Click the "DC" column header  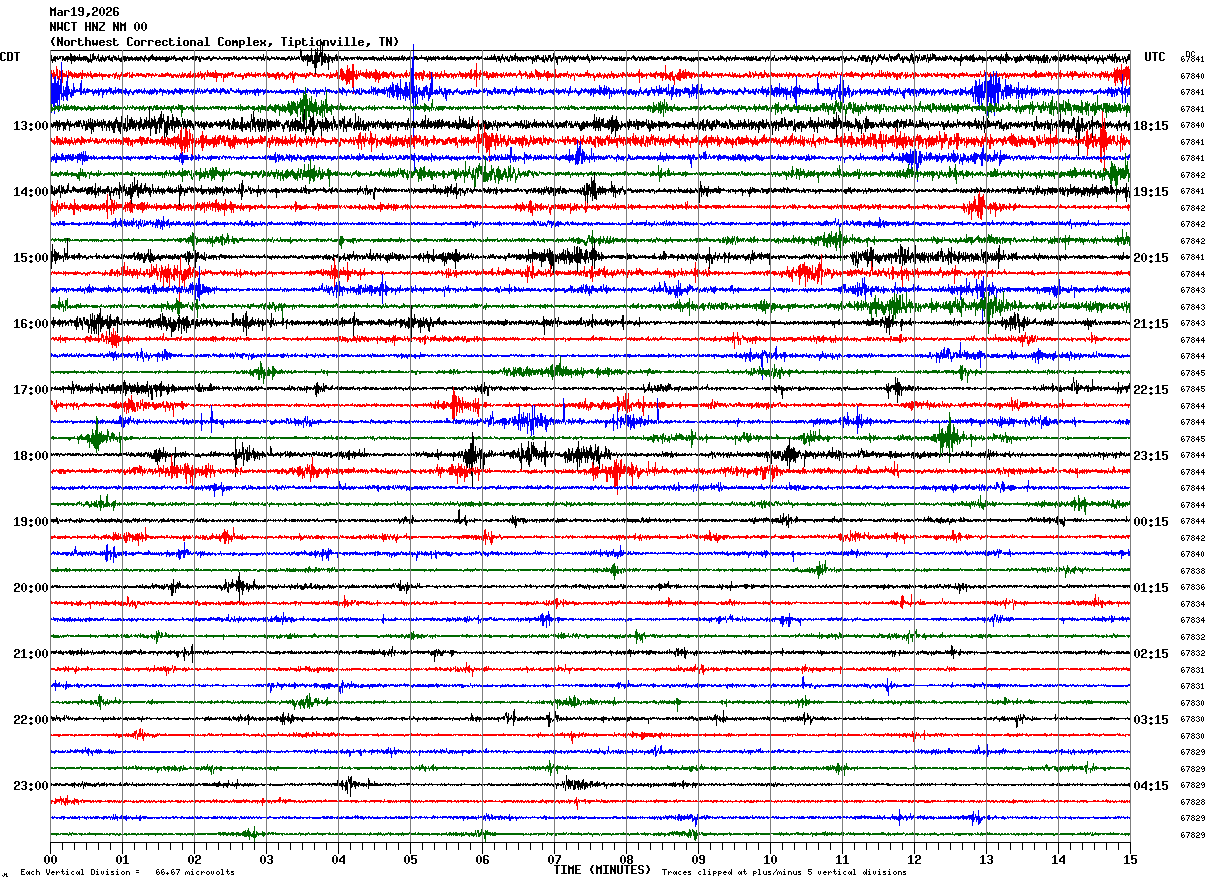1190,54
